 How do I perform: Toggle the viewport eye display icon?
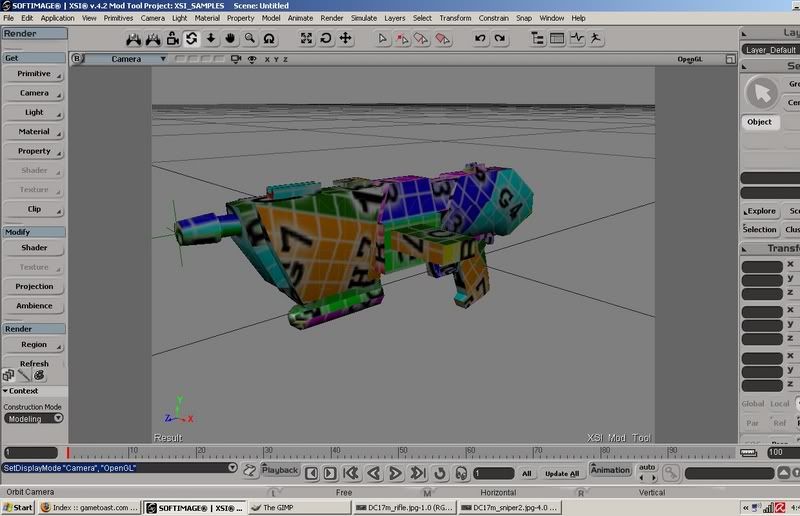252,59
